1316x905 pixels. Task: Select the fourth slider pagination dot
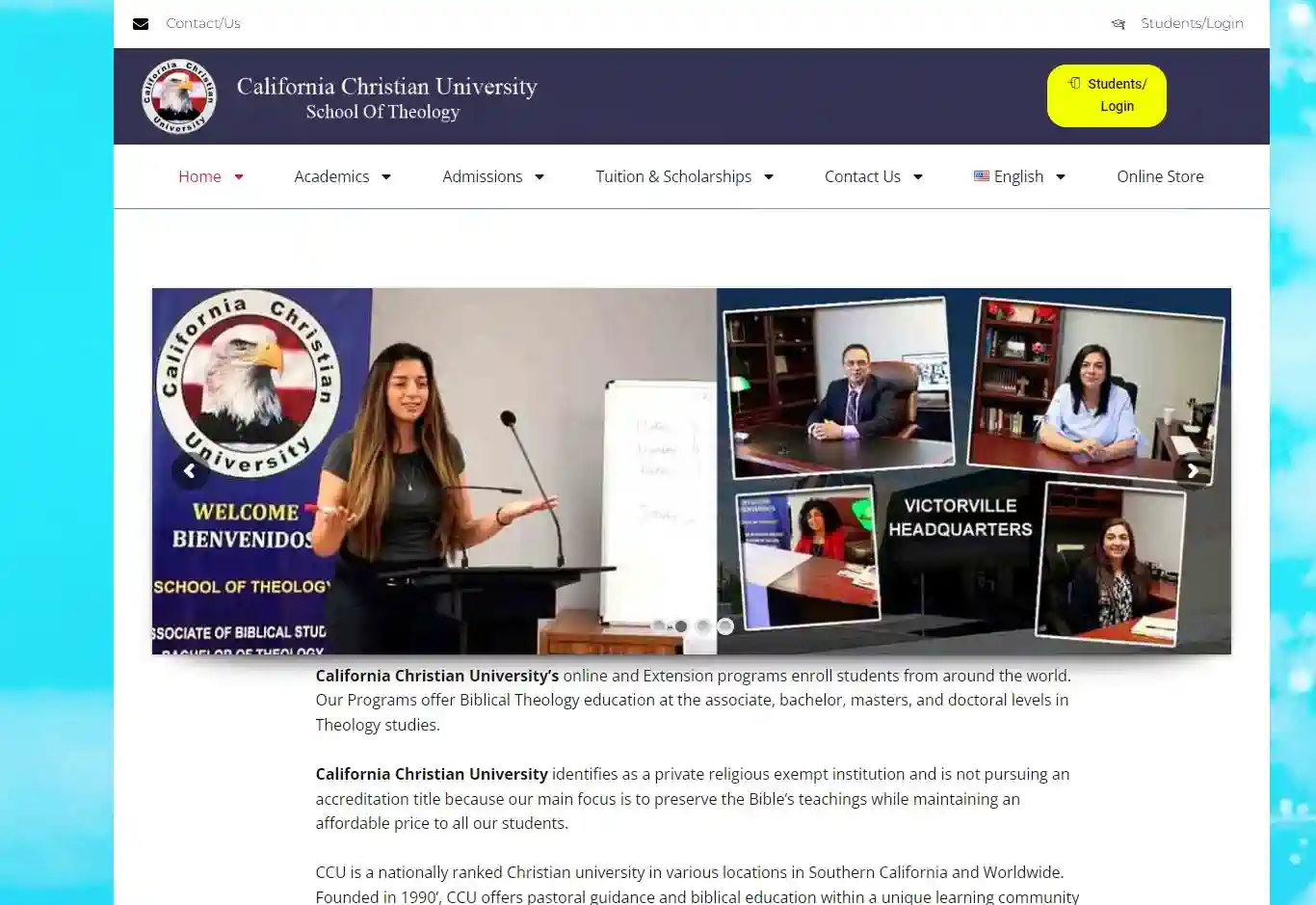(725, 626)
